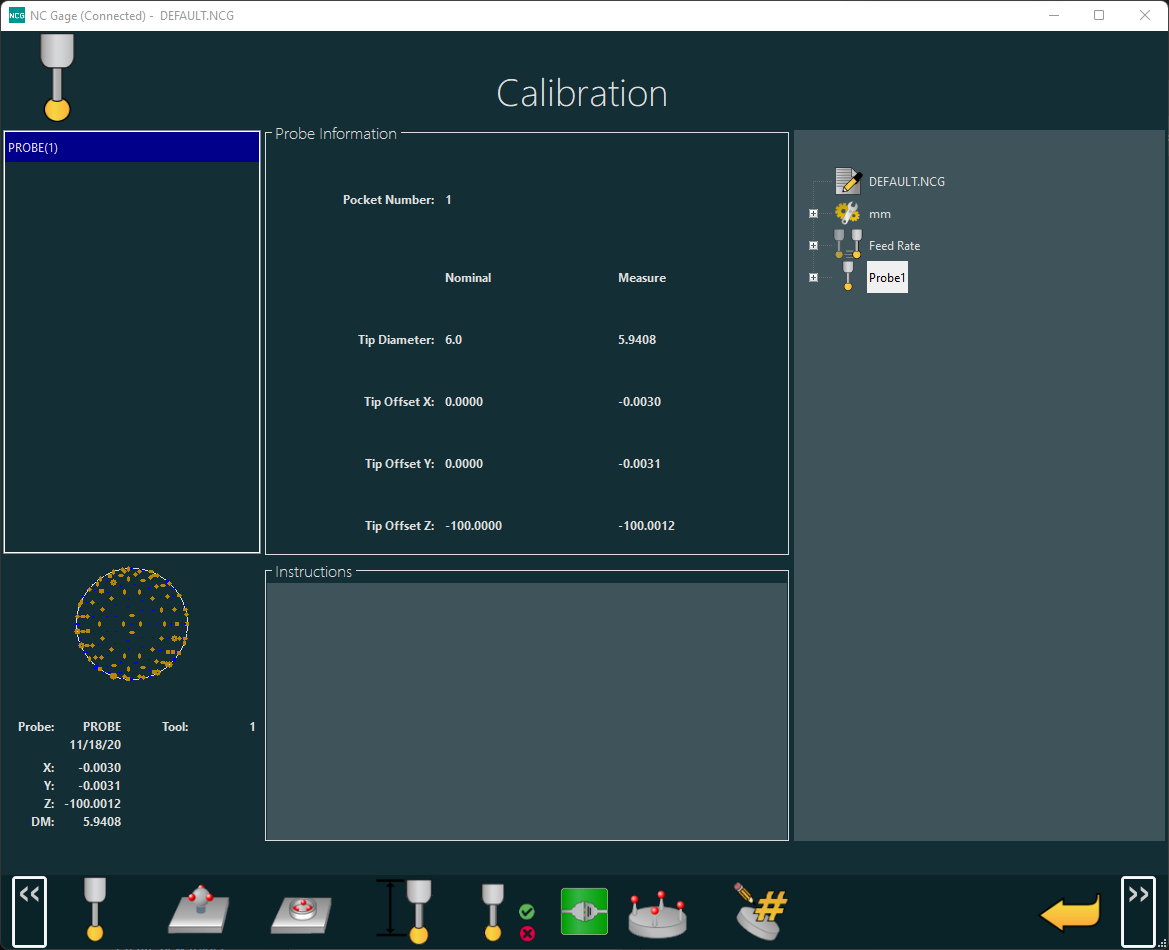Expand the Feed Rate tree node
This screenshot has width=1169, height=950.
click(813, 246)
